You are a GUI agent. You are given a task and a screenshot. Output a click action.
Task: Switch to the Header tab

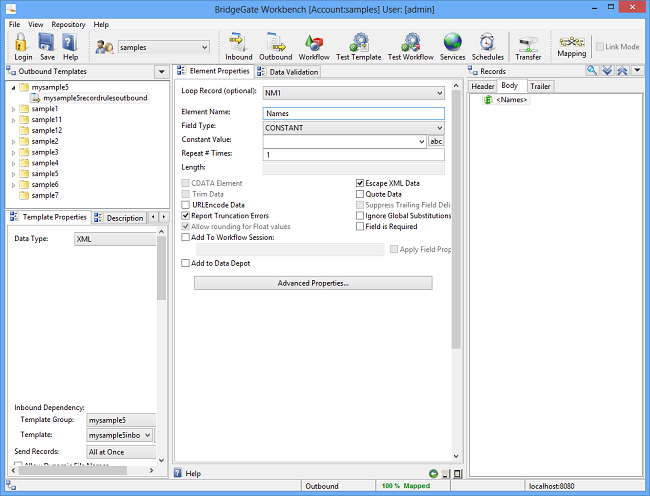coord(483,86)
